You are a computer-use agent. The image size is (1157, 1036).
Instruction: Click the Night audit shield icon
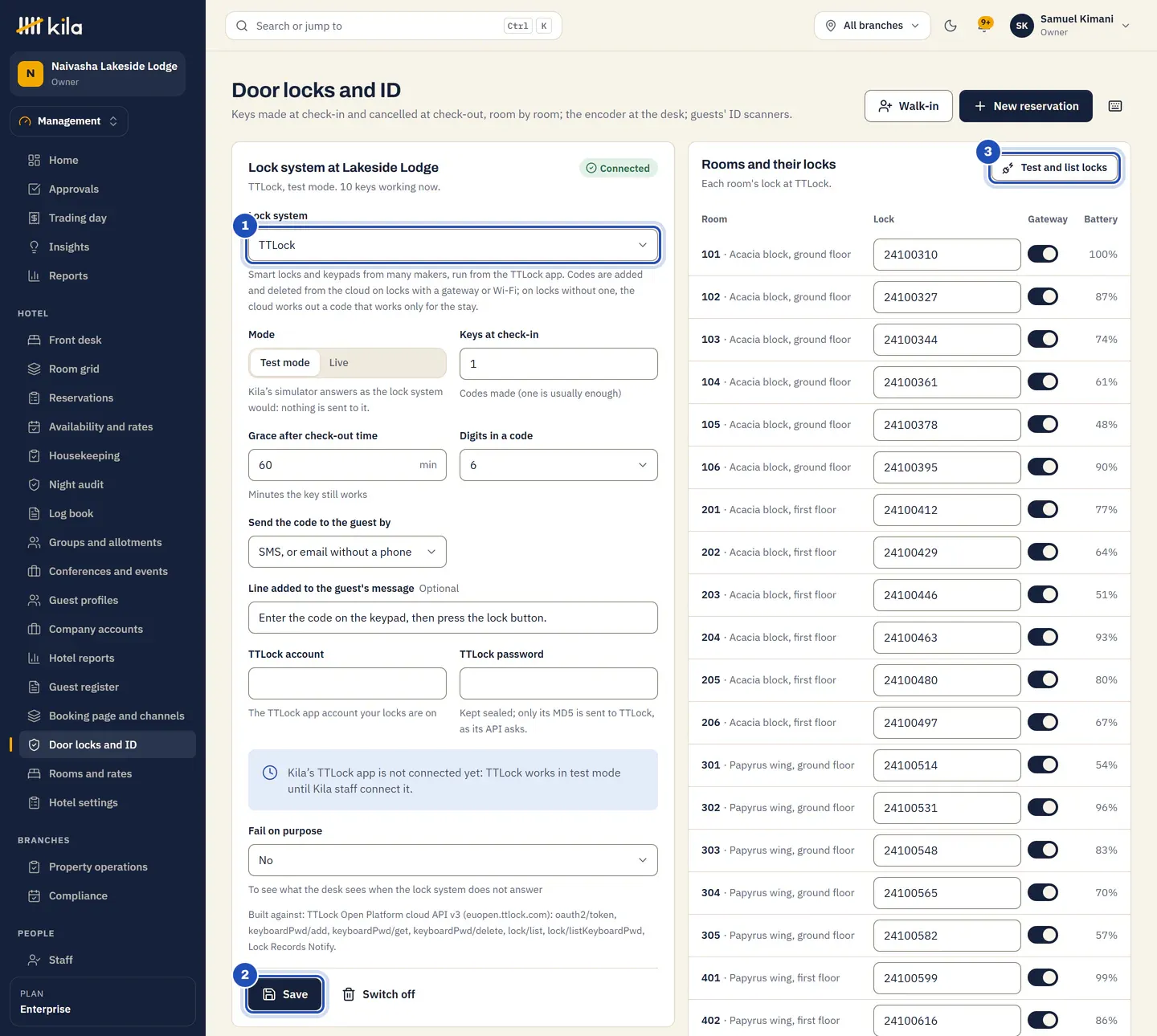34,484
